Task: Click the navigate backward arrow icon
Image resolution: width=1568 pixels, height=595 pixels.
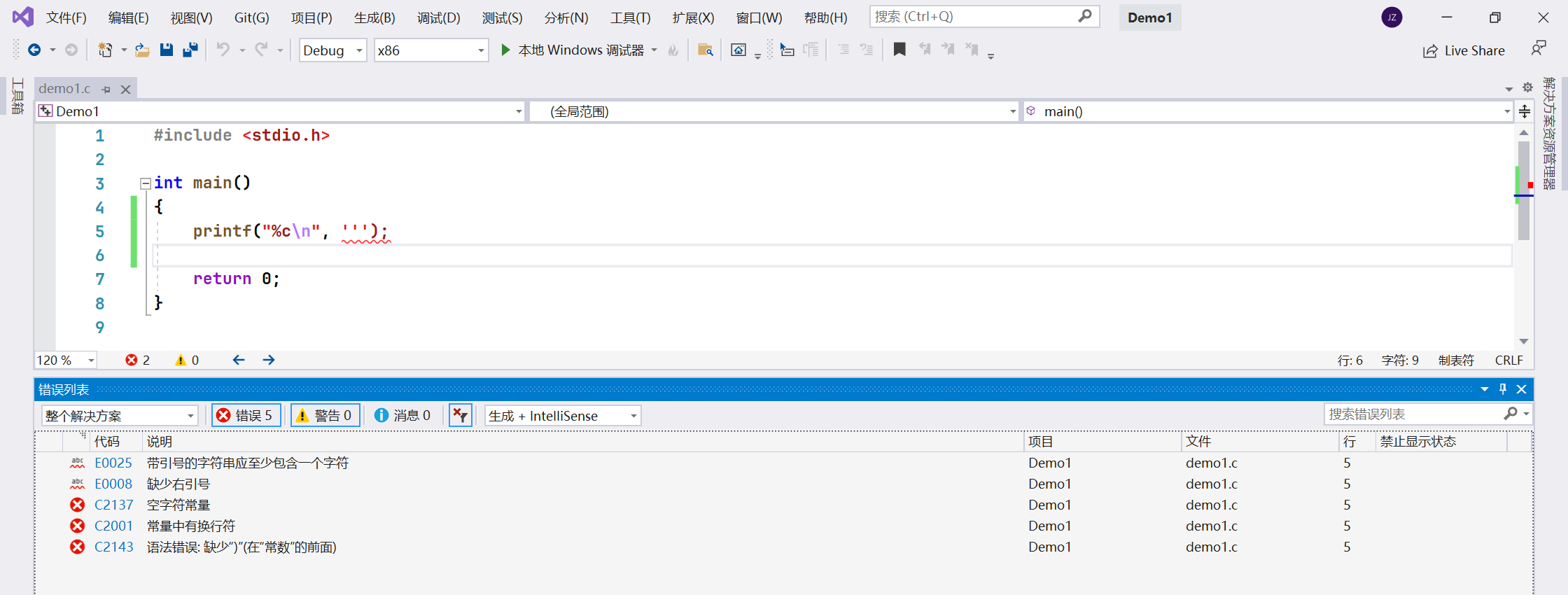Action: tap(34, 50)
